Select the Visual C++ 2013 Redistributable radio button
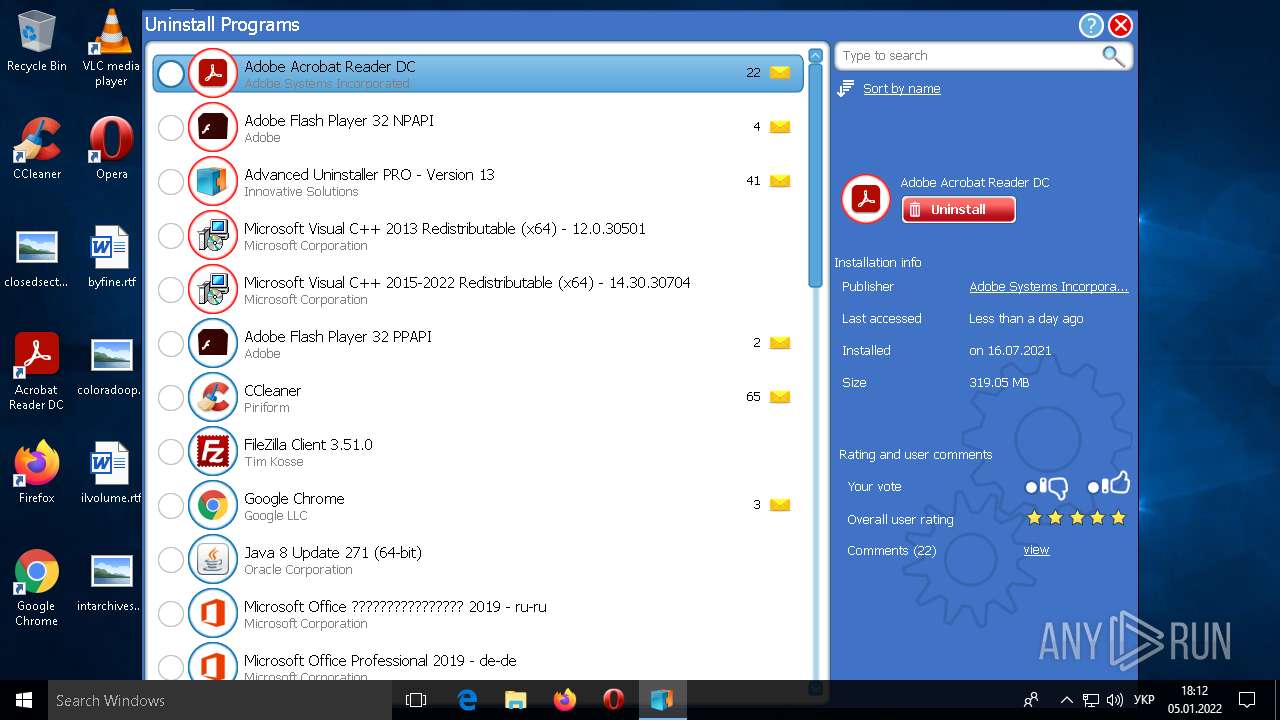The image size is (1280, 720). 171,235
